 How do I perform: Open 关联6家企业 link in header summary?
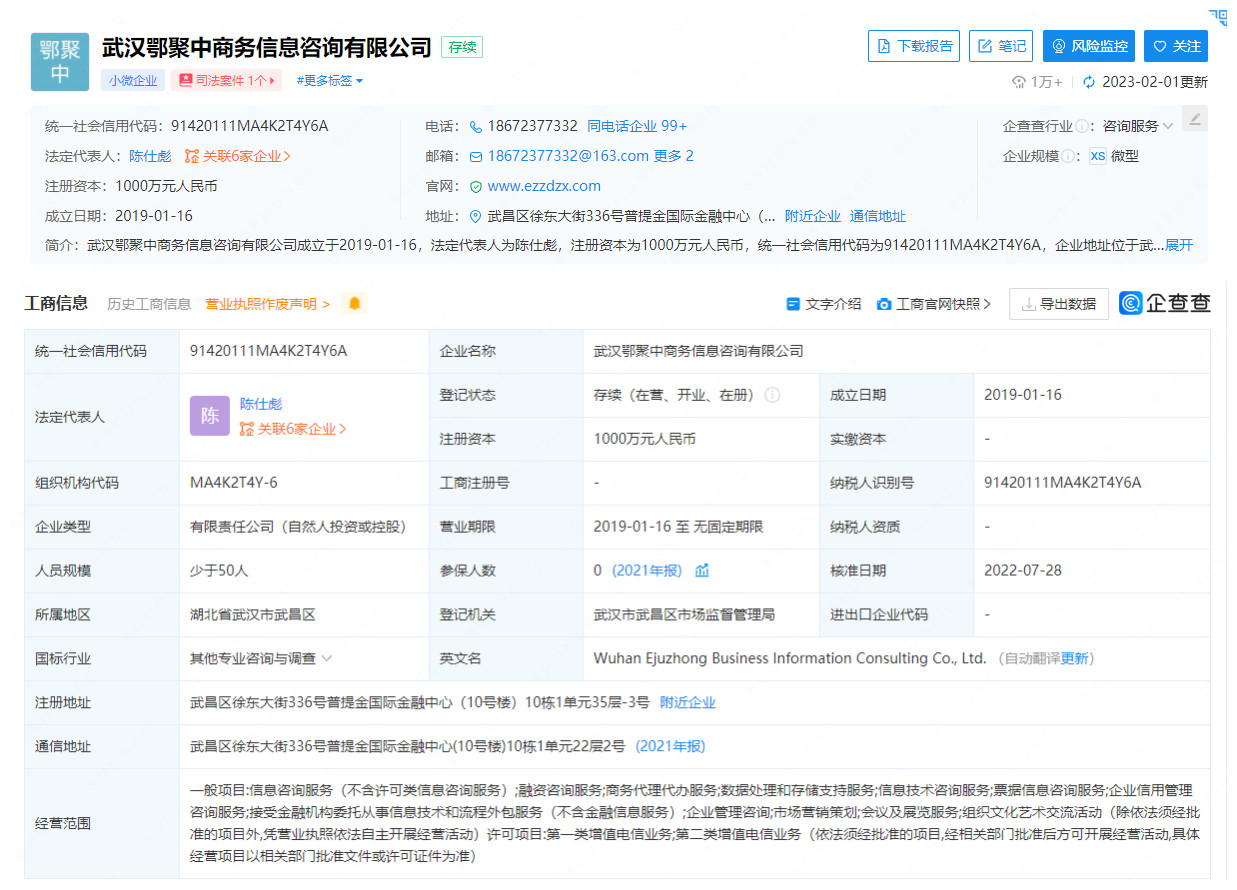coord(238,156)
